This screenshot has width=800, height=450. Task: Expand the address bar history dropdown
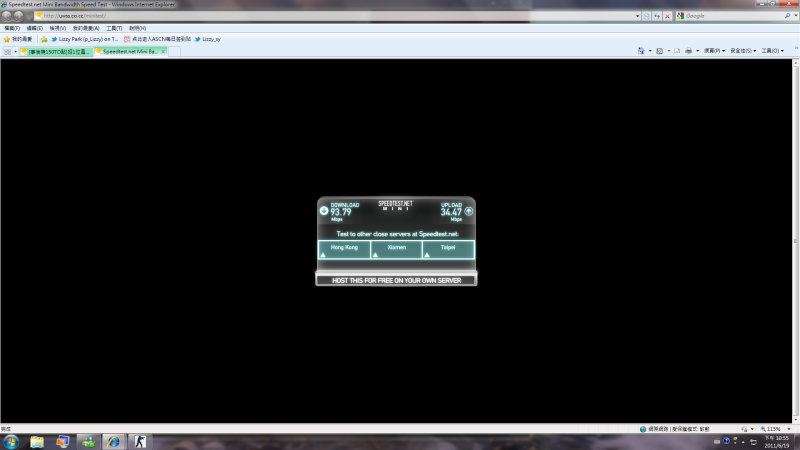(x=637, y=16)
